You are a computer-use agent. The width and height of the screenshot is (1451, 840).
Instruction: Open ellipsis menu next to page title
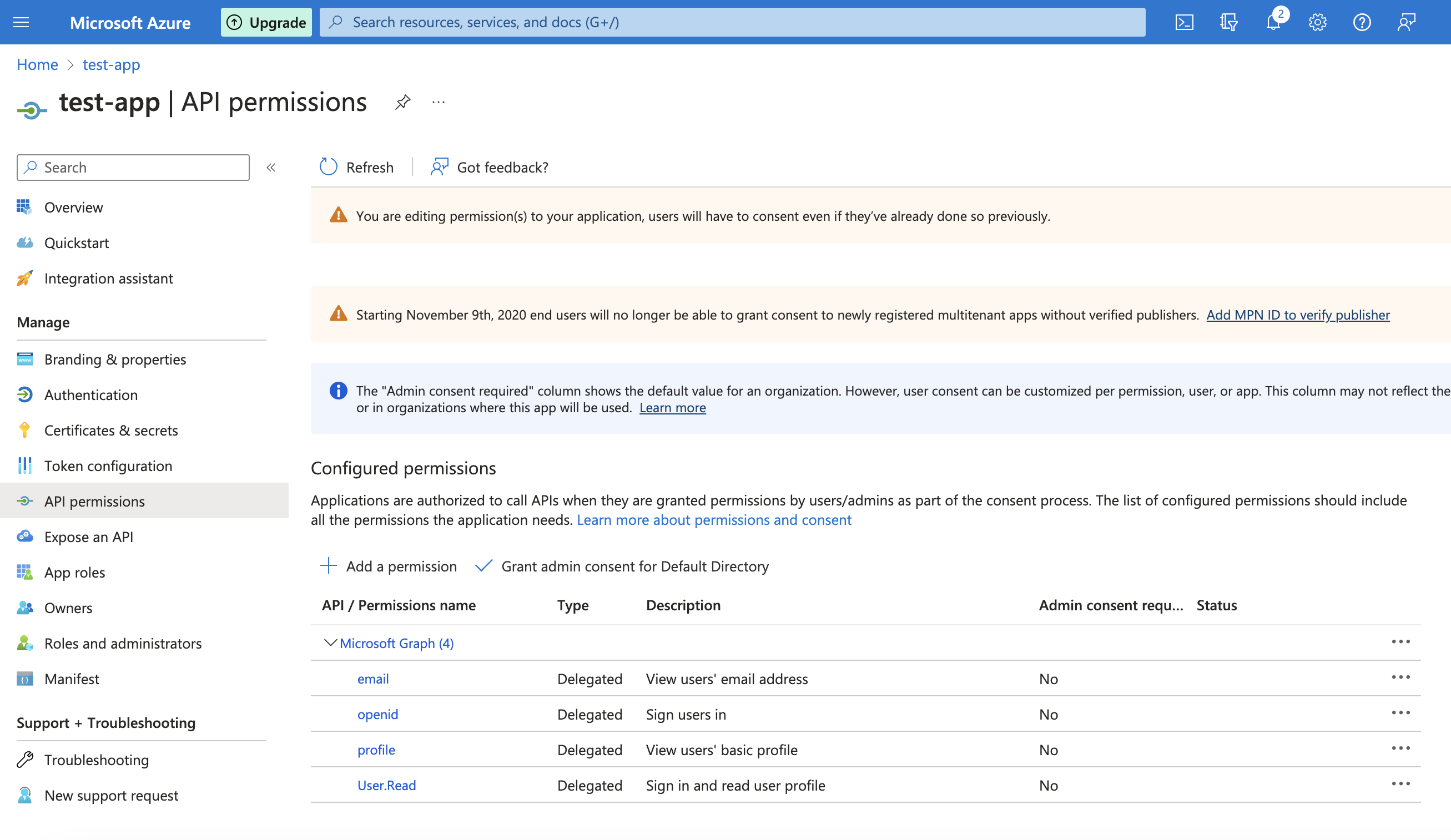point(438,102)
